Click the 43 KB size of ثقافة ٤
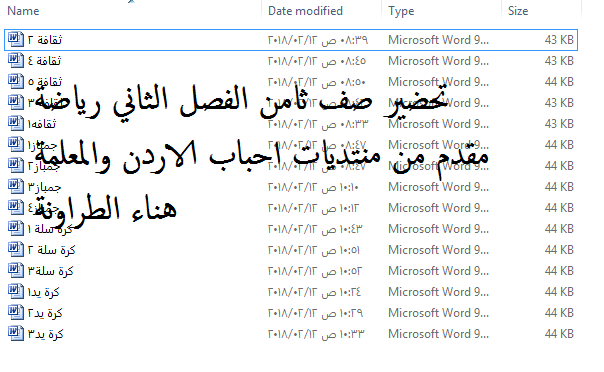604x372 pixels. tap(559, 61)
